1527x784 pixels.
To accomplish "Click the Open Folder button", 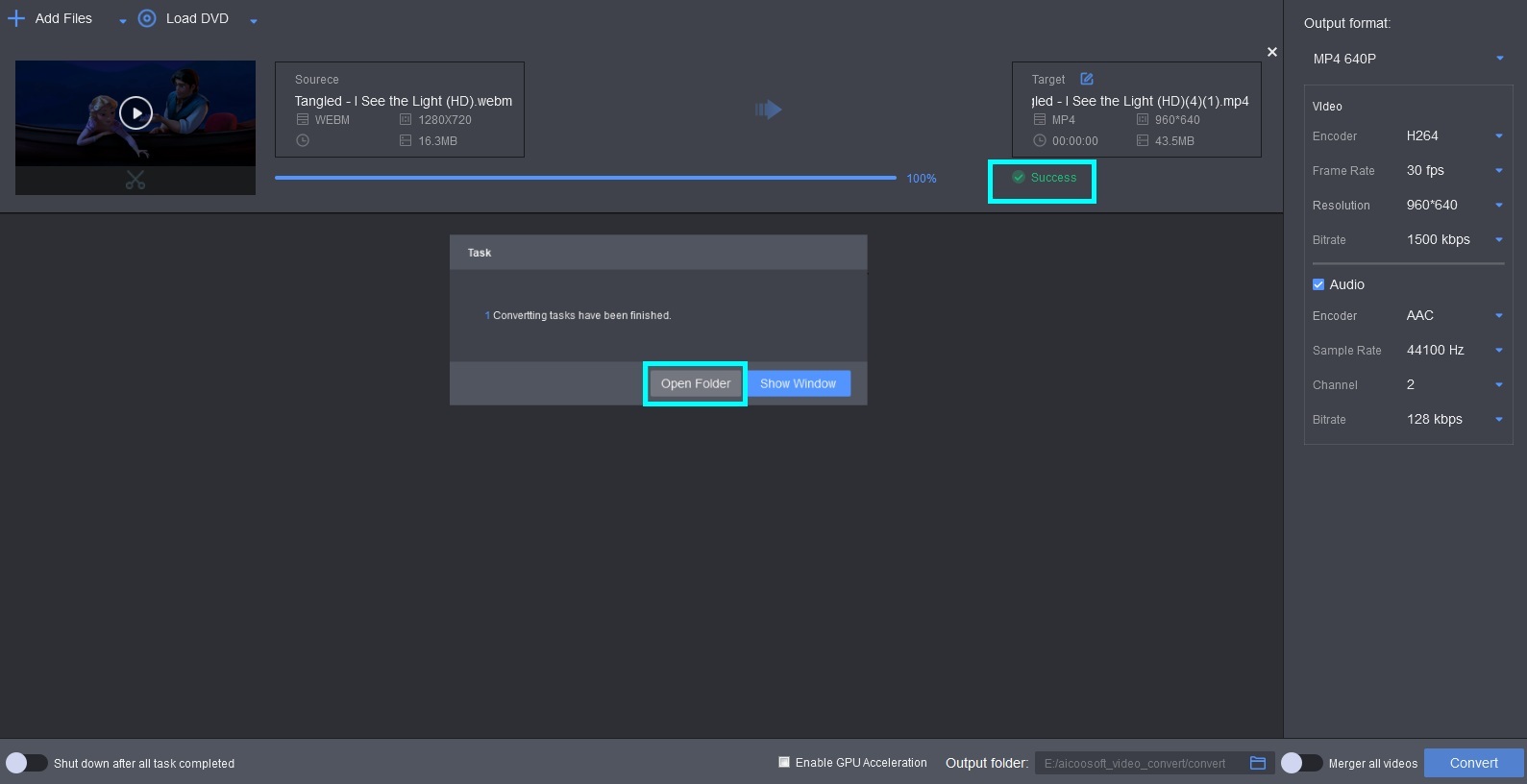I will [696, 383].
